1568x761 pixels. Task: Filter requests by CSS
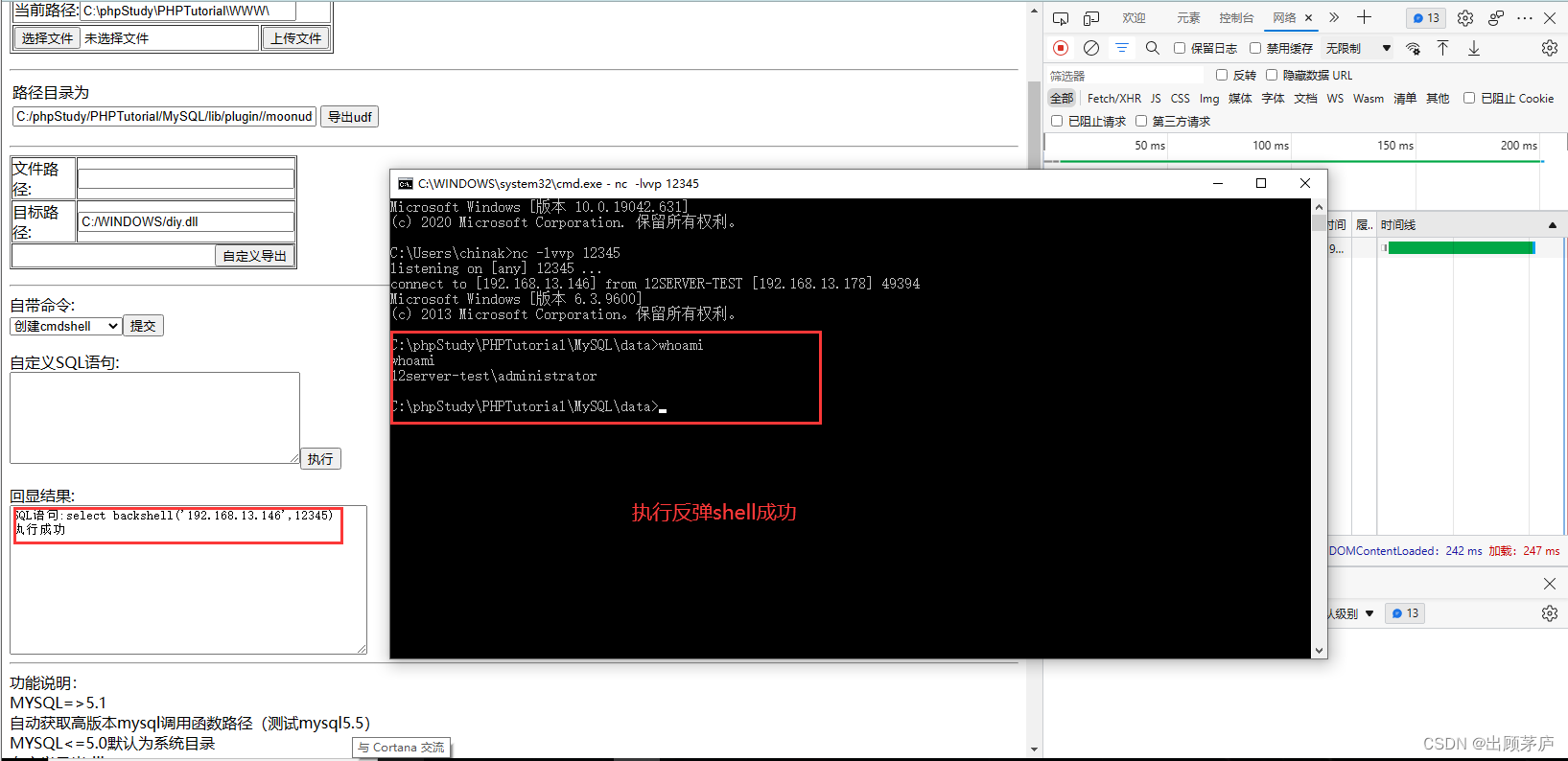(1180, 99)
